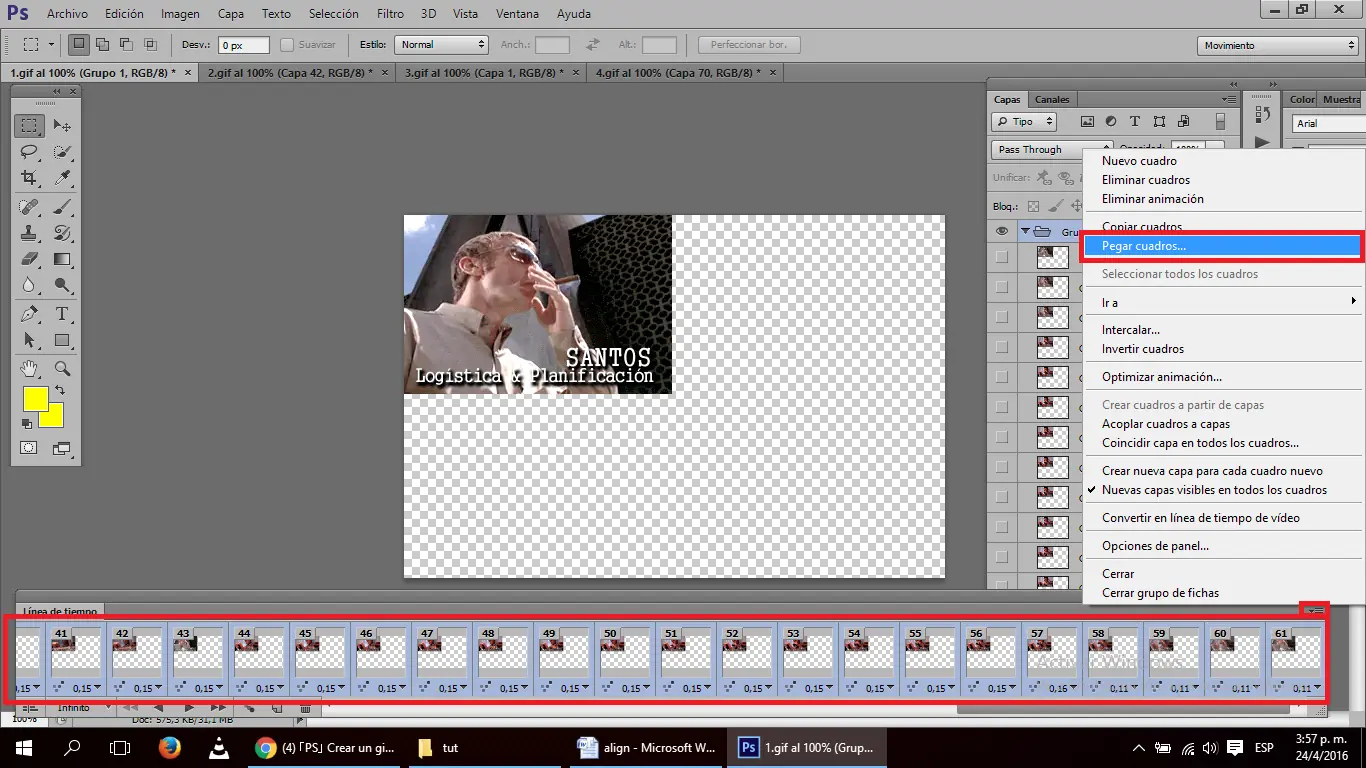Pick the Eyedropper tool
Viewport: 1366px width, 768px height.
click(x=62, y=178)
